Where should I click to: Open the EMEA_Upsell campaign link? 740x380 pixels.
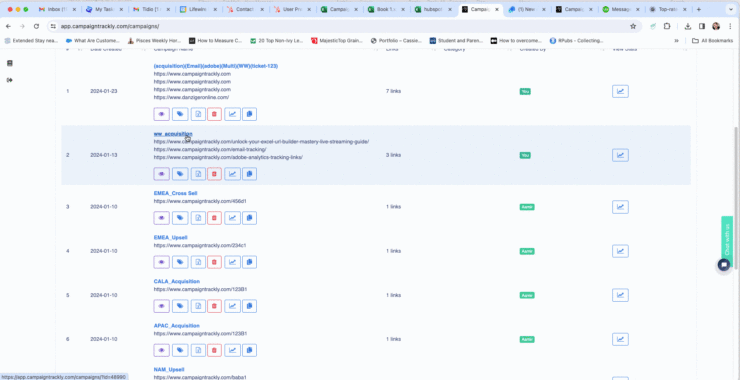tap(170, 237)
